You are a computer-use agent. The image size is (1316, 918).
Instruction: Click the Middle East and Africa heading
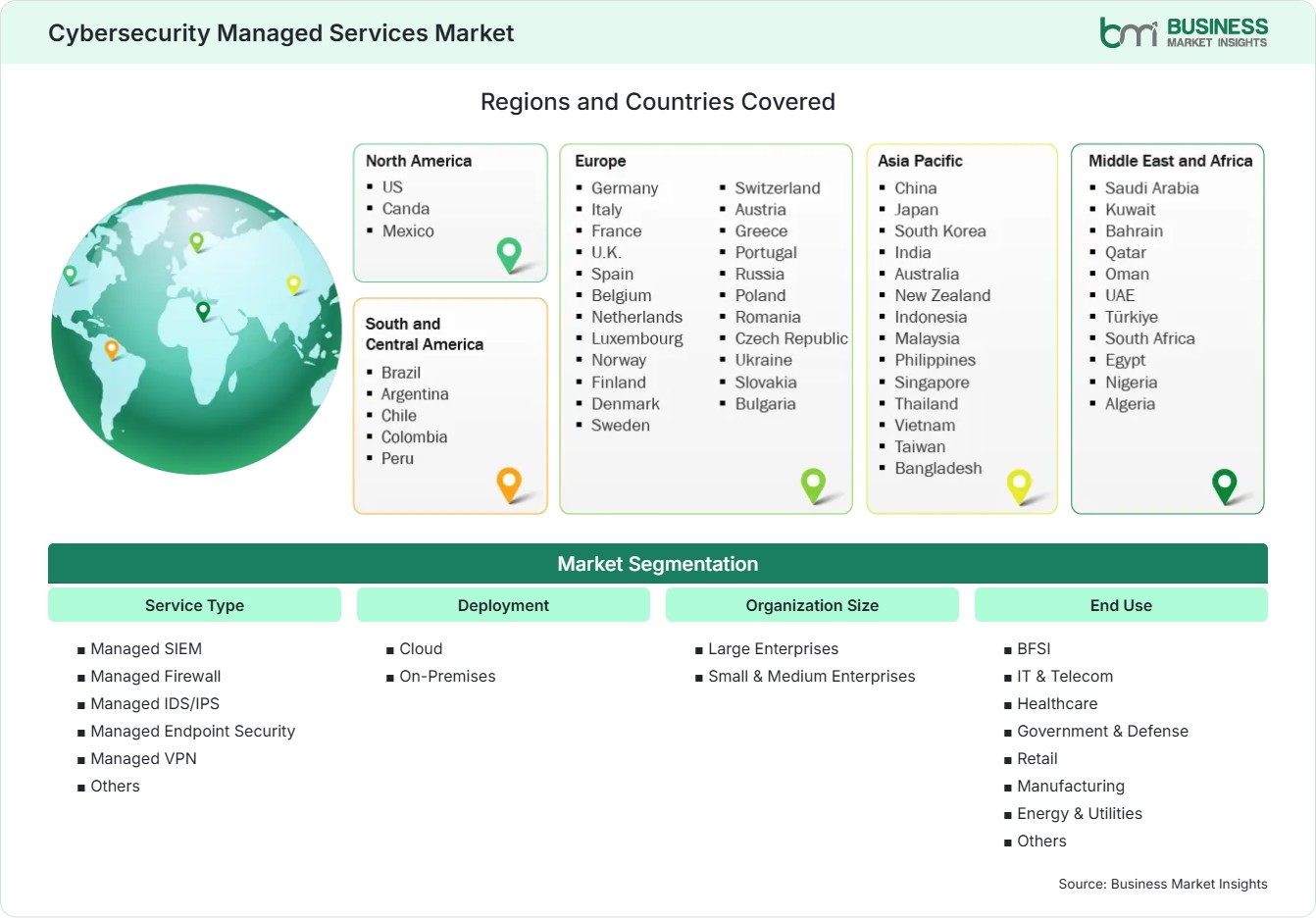(x=1171, y=161)
